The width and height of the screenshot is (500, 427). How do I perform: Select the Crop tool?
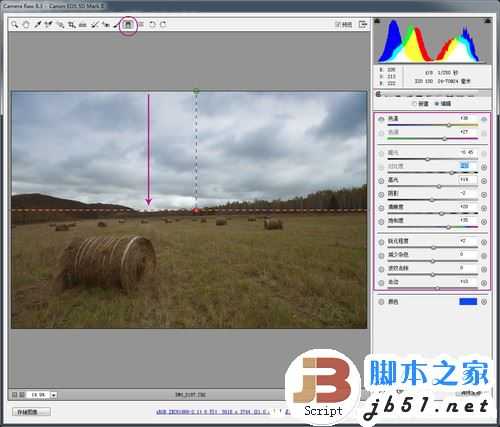(72, 25)
